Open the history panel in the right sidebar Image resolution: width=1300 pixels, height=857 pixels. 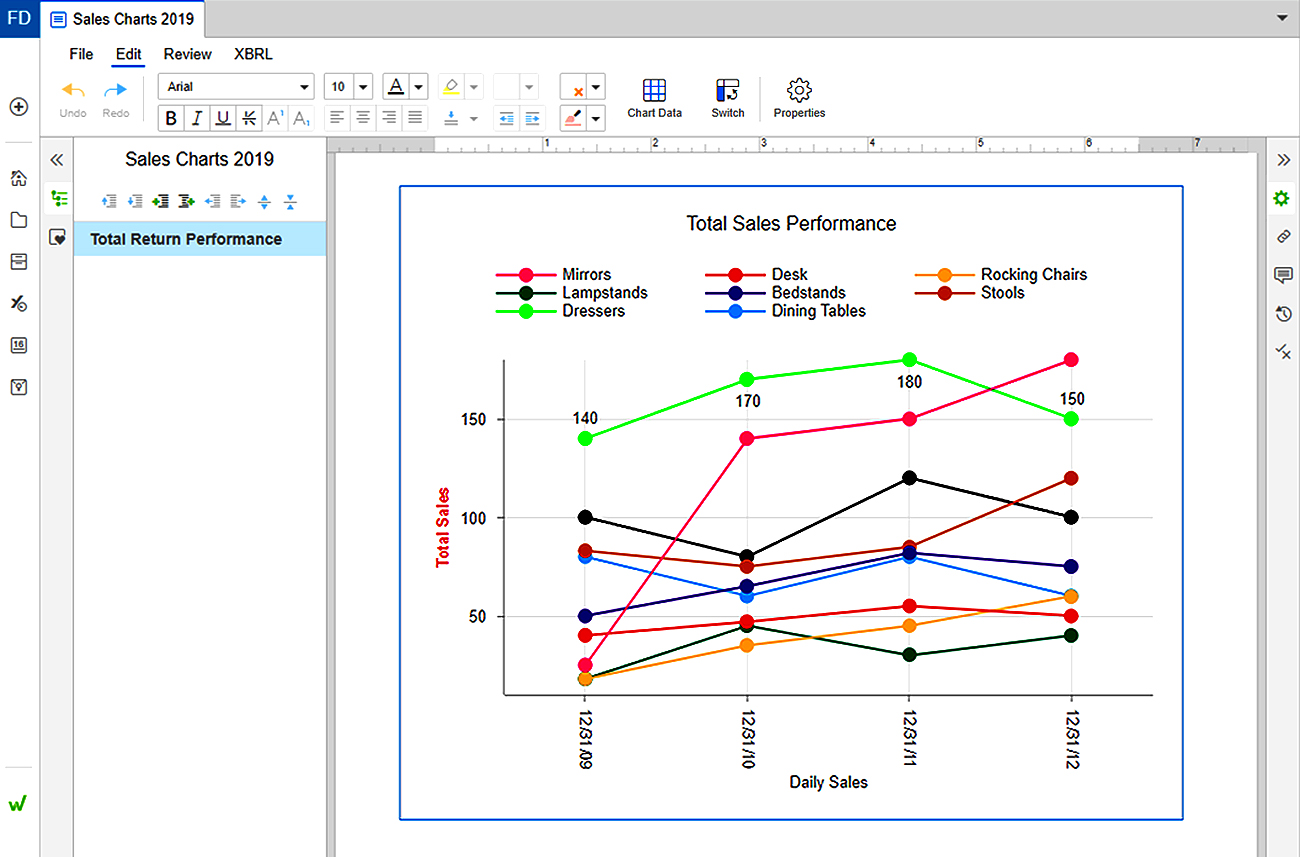click(1283, 314)
